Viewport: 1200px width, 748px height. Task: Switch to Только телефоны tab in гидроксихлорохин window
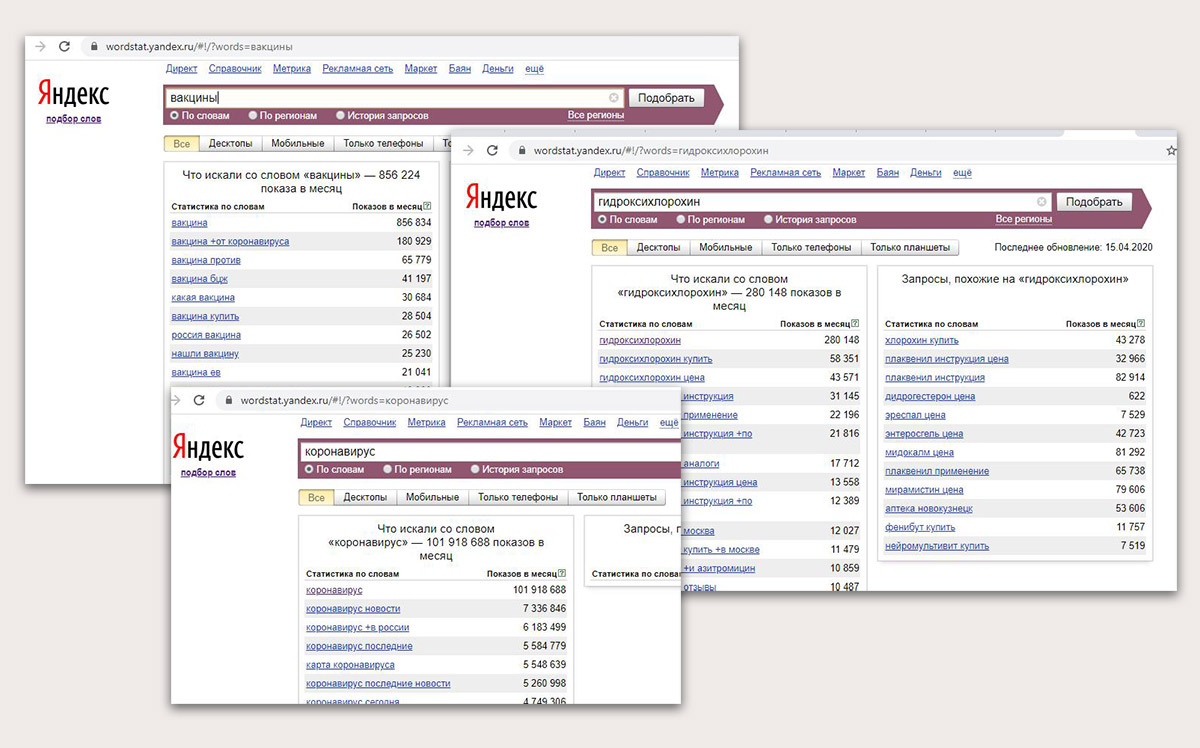[x=812, y=247]
